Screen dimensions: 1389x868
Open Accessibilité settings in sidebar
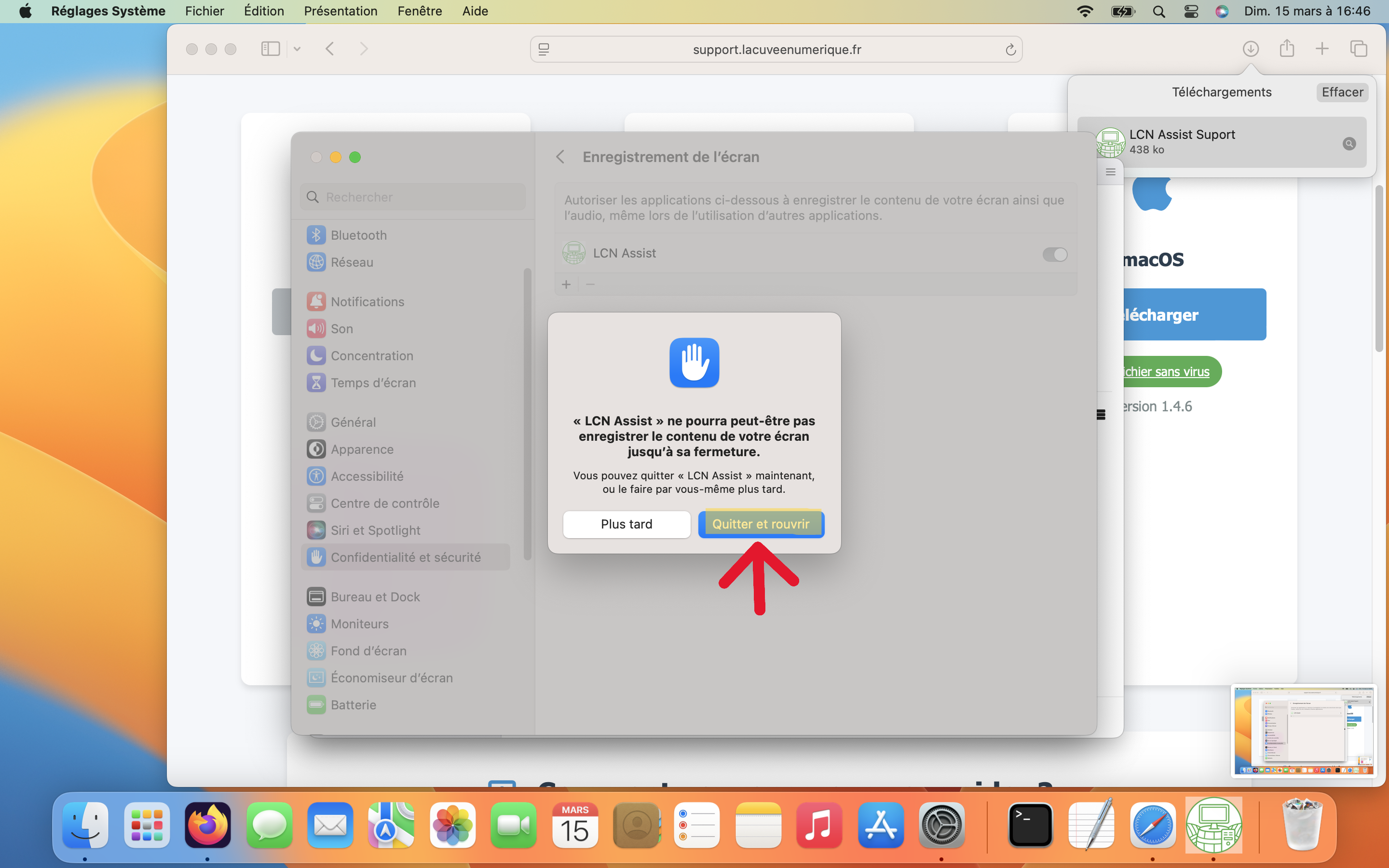pos(405,476)
